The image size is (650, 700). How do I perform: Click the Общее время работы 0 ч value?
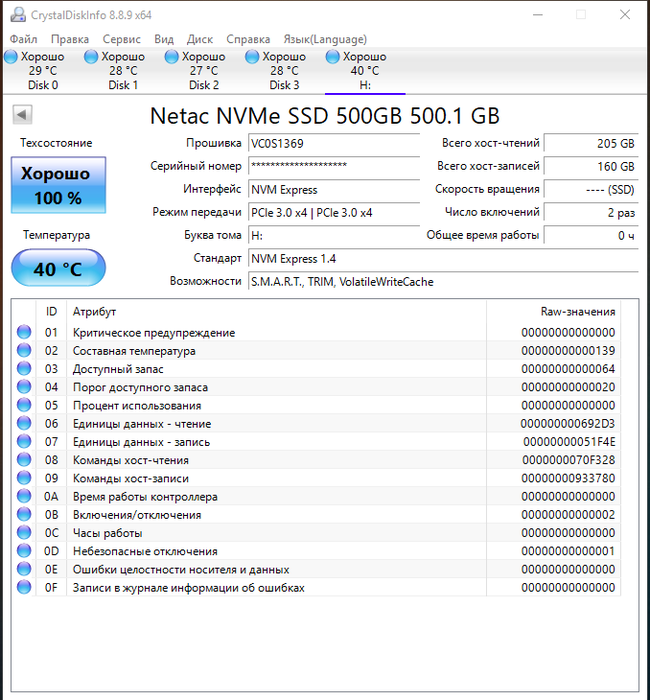click(x=591, y=236)
